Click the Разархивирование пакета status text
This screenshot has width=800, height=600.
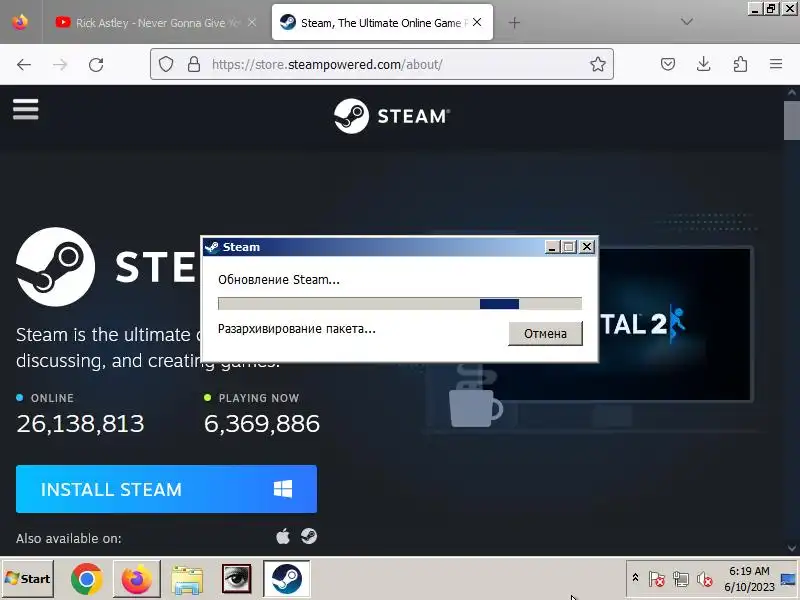coord(296,329)
